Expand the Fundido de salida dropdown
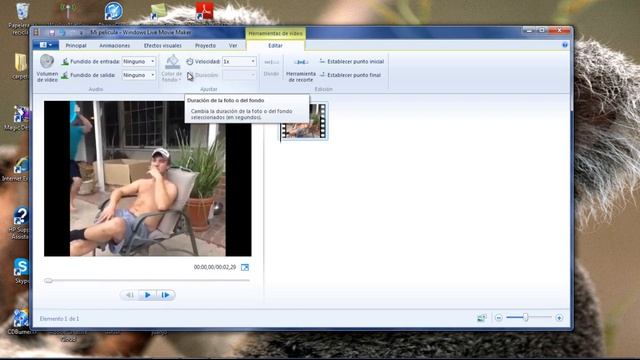Image resolution: width=640 pixels, height=360 pixels. click(x=153, y=75)
